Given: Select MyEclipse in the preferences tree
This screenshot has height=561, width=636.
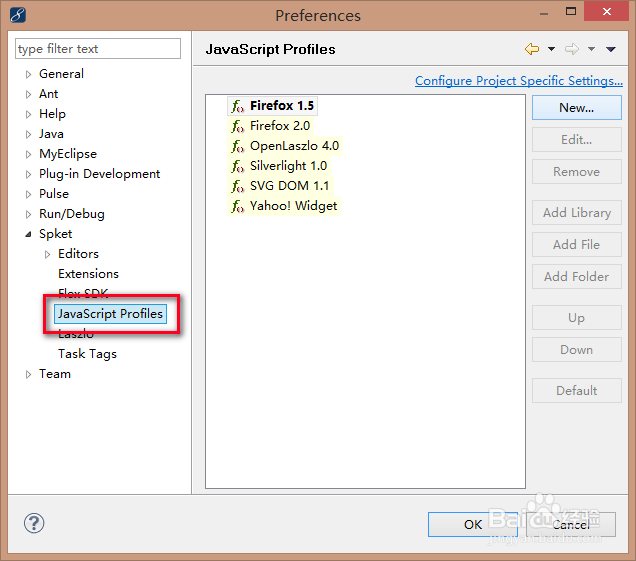Looking at the screenshot, I should [x=68, y=154].
